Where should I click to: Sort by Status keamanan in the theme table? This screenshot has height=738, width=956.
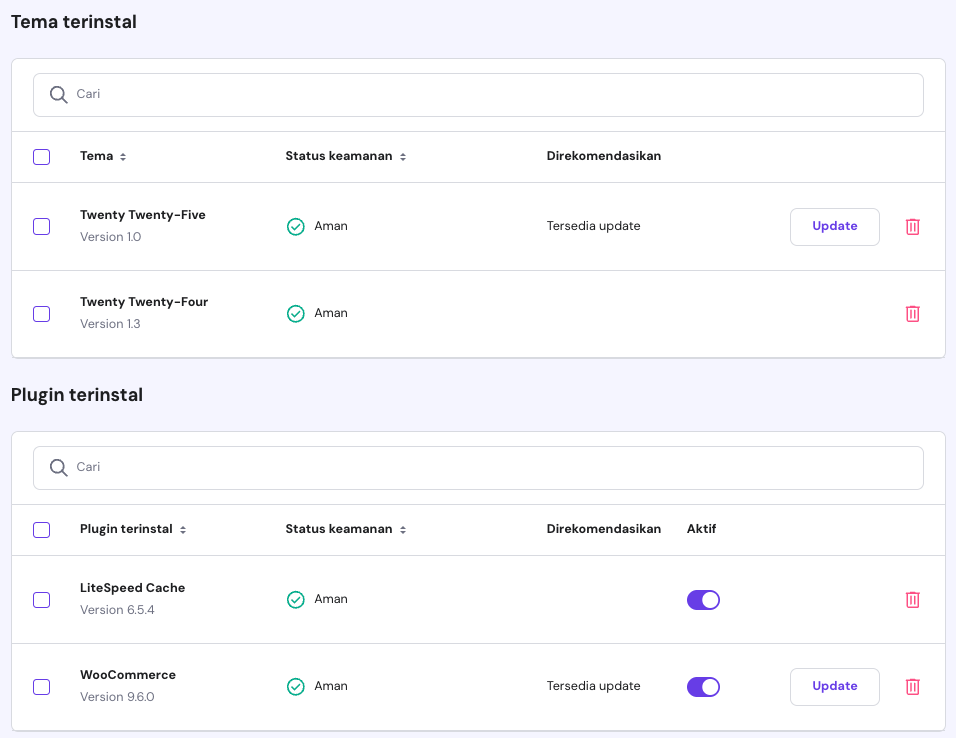pyautogui.click(x=402, y=156)
